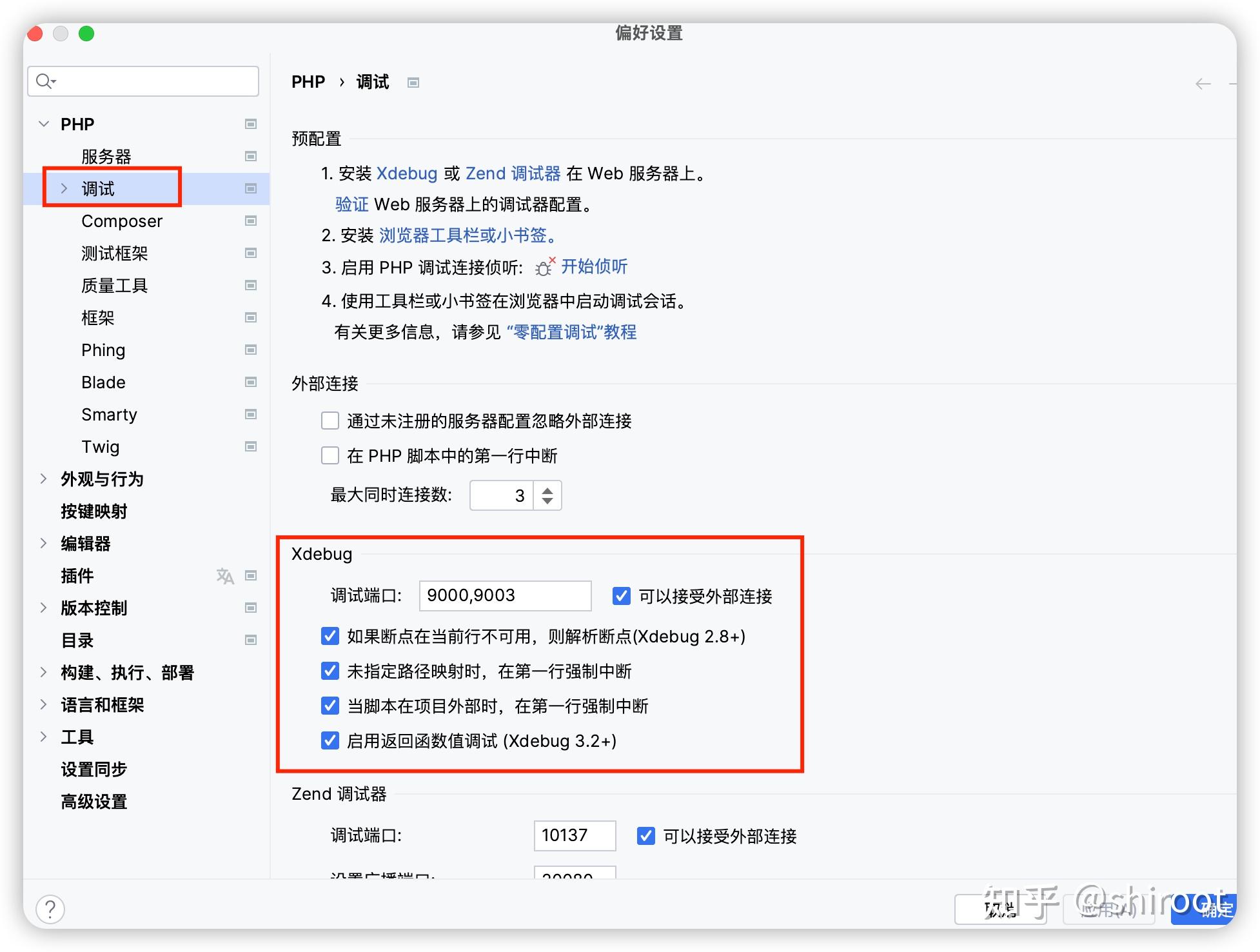Open the "零配置调试"教程 link
The width and height of the screenshot is (1260, 952).
coord(571,332)
